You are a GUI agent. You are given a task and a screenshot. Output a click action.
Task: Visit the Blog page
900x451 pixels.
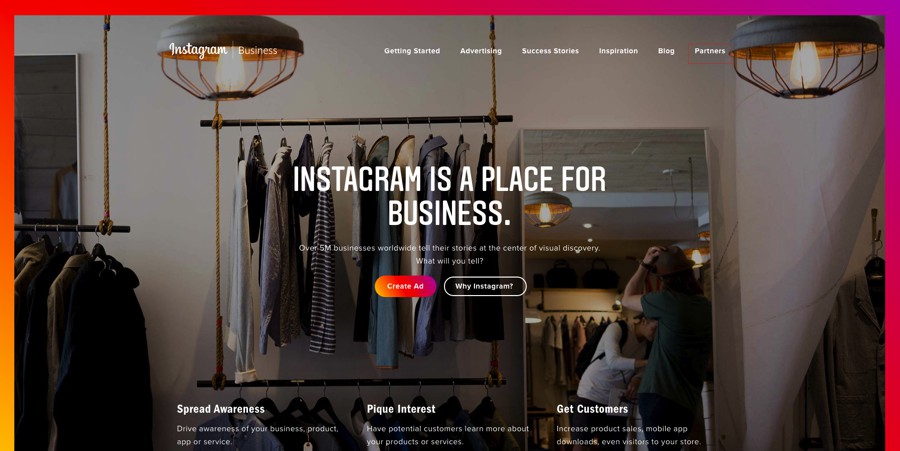tap(666, 51)
